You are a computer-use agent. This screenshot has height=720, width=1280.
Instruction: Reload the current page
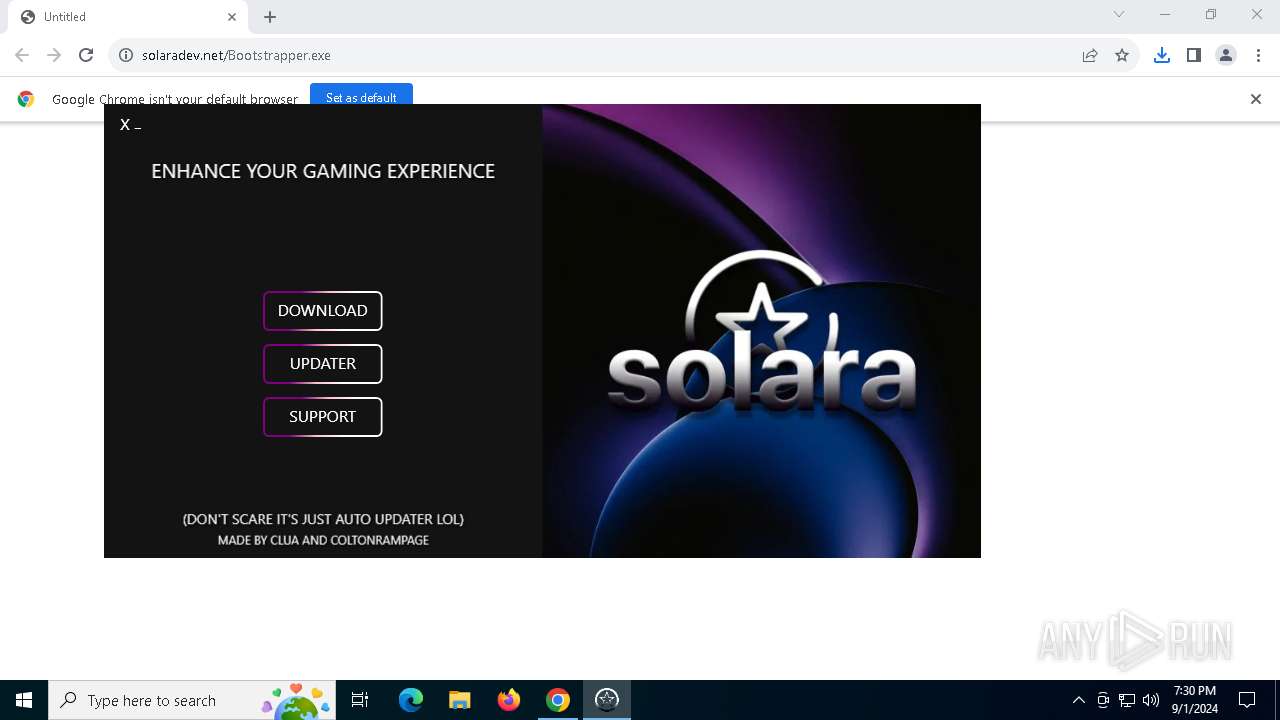pyautogui.click(x=86, y=55)
